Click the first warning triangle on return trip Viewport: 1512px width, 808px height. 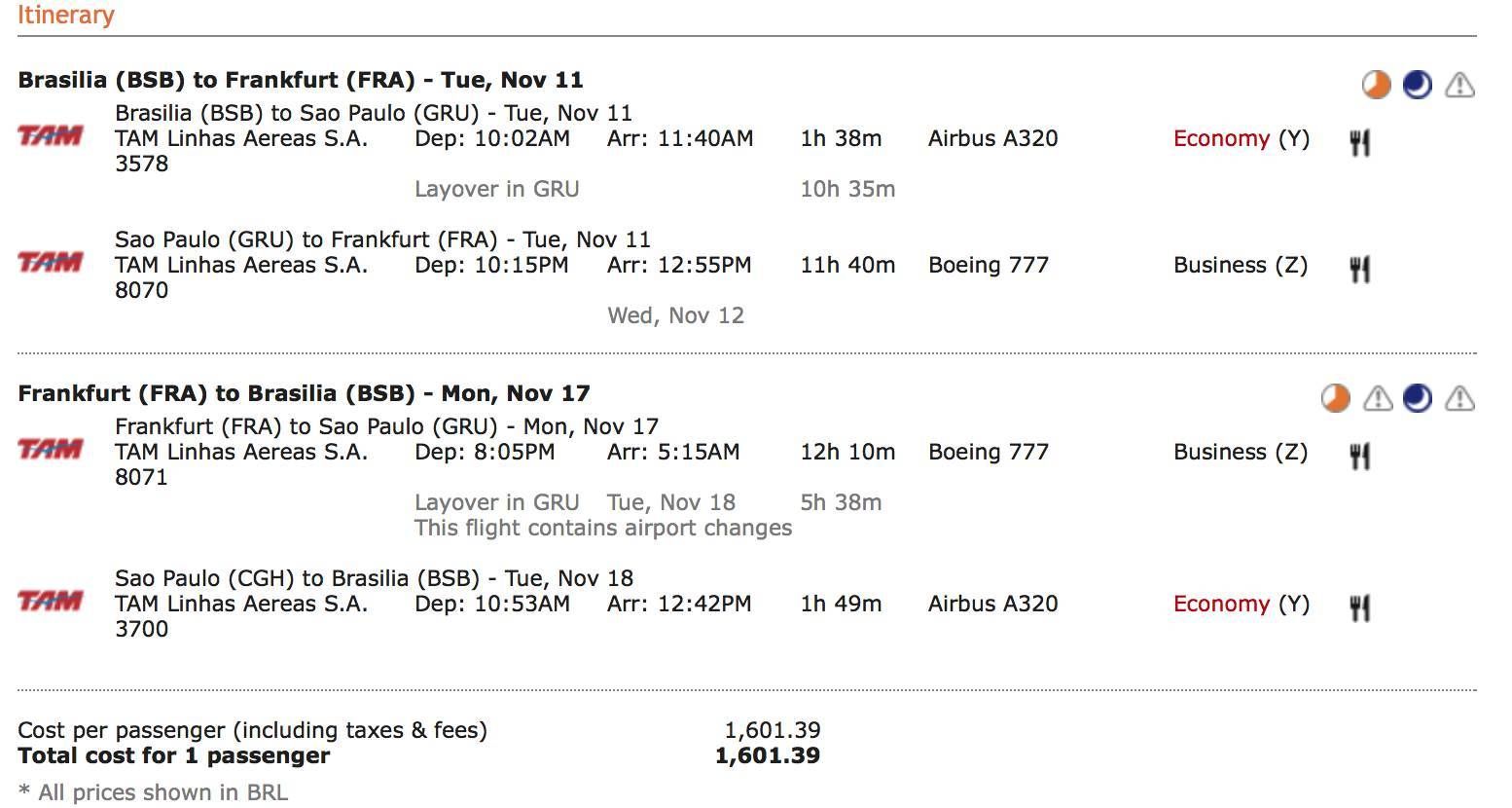[1378, 398]
